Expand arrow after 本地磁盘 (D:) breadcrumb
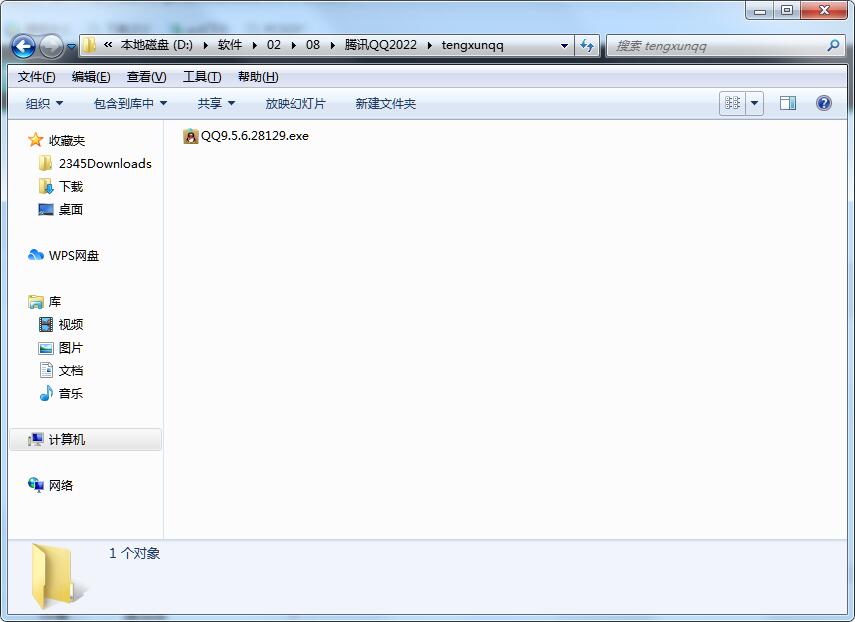This screenshot has width=855, height=622. click(206, 45)
